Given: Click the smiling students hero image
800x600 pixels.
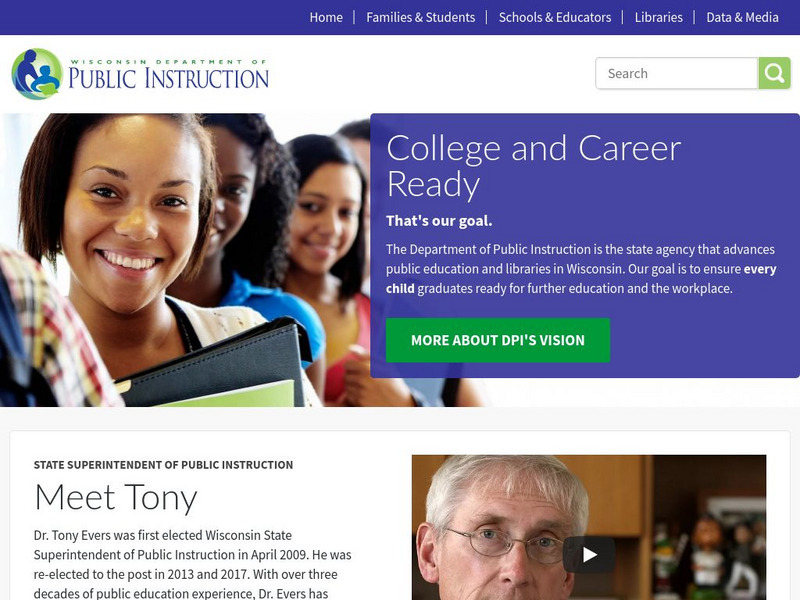Looking at the screenshot, I should click(x=185, y=260).
